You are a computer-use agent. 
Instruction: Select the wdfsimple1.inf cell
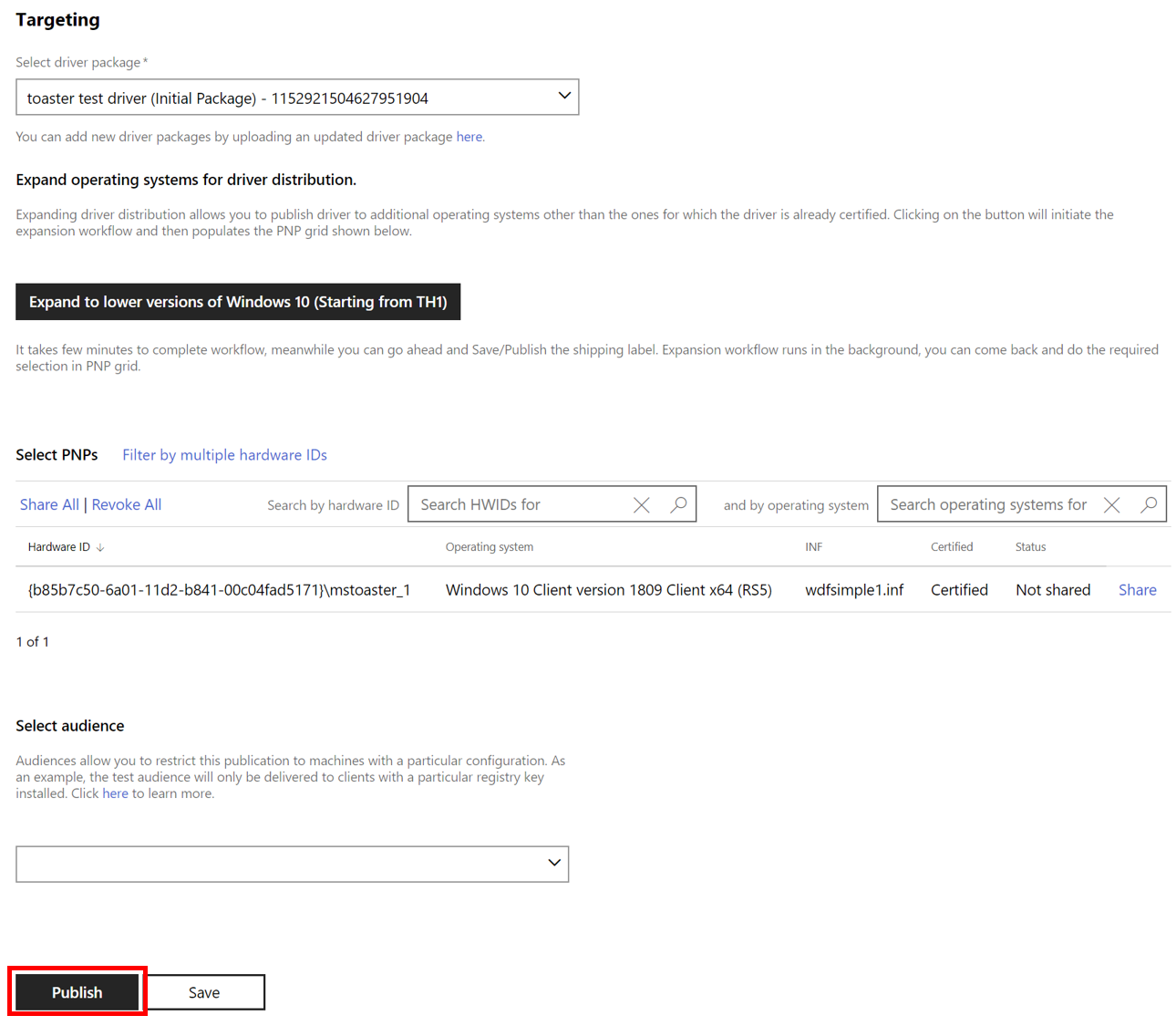click(x=854, y=590)
